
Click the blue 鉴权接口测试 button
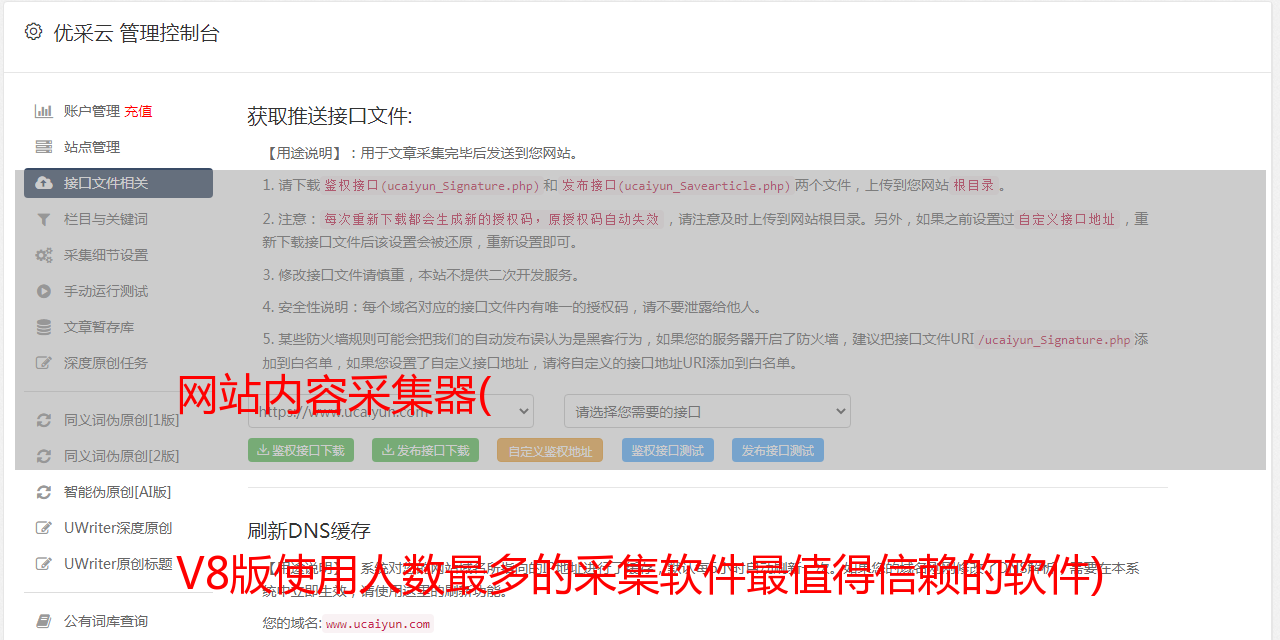[668, 450]
